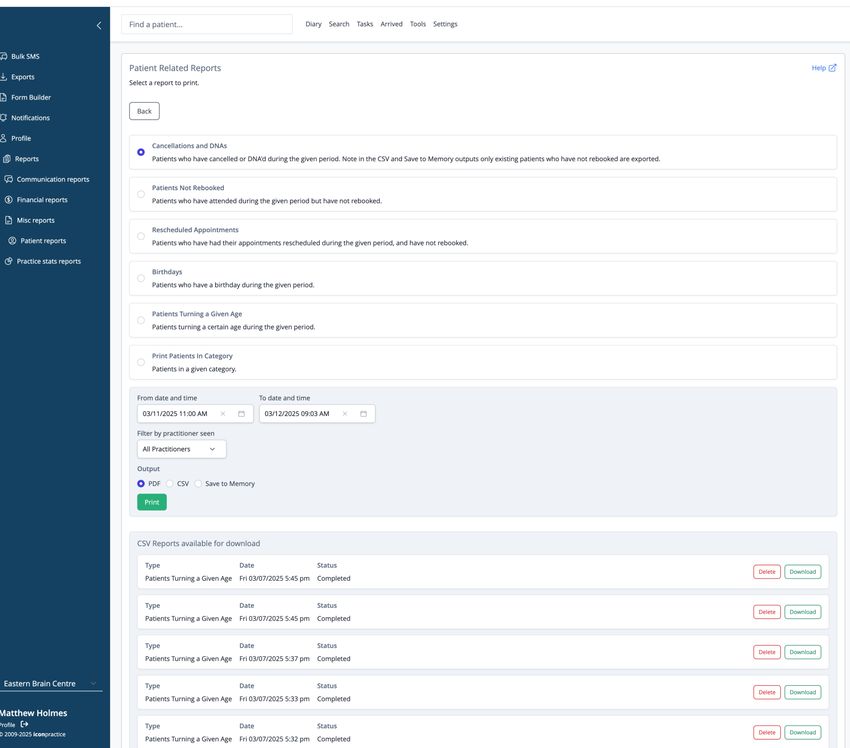Open the Help link
The width and height of the screenshot is (850, 748).
pos(823,68)
